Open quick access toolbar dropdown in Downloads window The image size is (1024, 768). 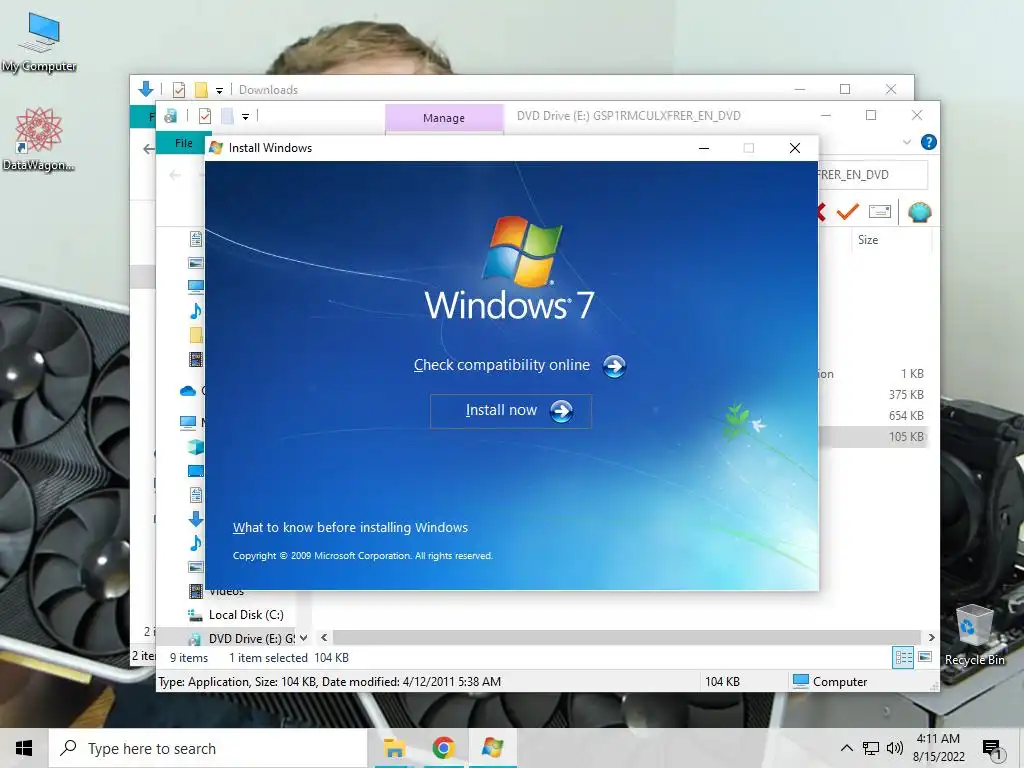pos(219,90)
